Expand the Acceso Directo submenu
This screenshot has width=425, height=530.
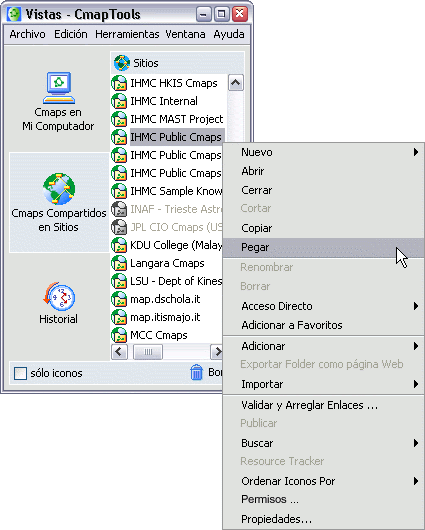coord(324,306)
